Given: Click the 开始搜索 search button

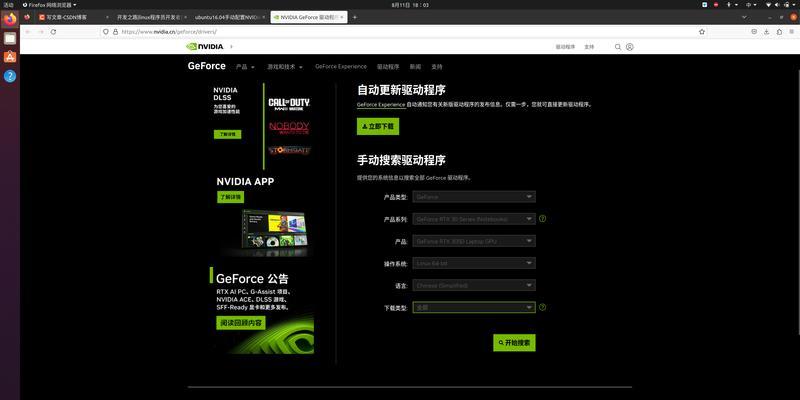Looking at the screenshot, I should point(514,343).
